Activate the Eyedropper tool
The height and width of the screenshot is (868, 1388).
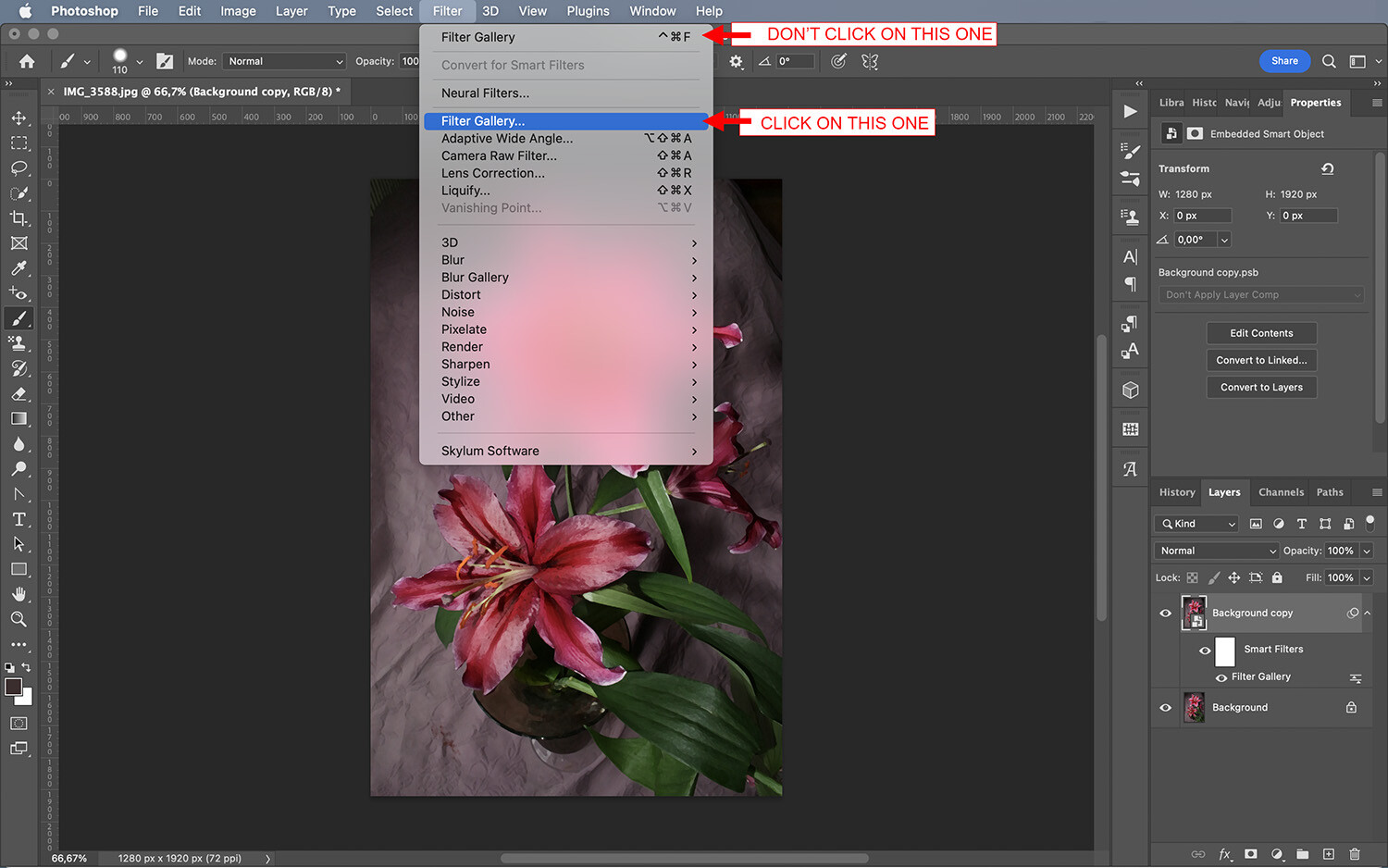tap(19, 268)
